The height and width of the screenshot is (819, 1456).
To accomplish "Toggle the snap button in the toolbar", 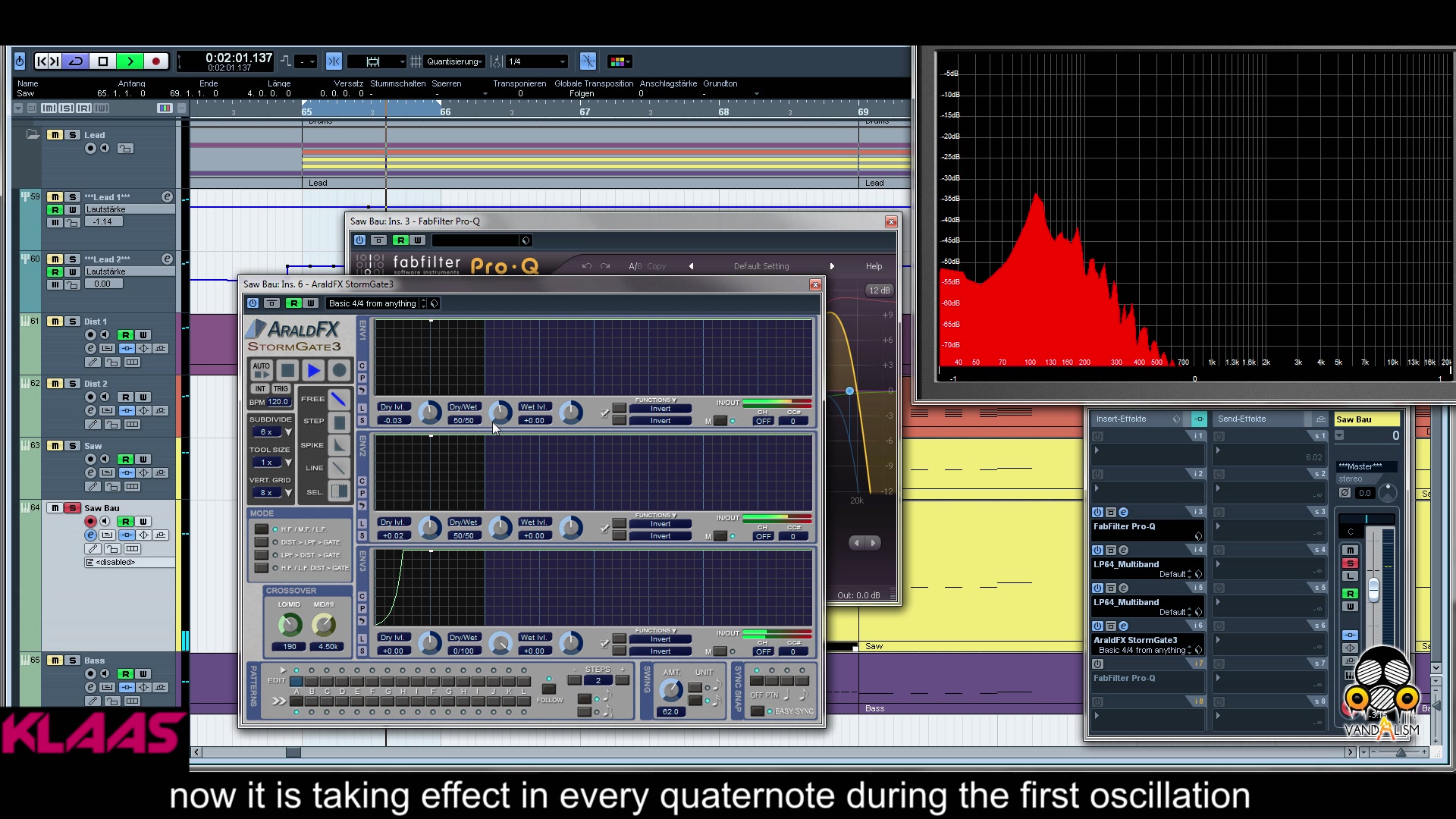I will click(x=334, y=61).
